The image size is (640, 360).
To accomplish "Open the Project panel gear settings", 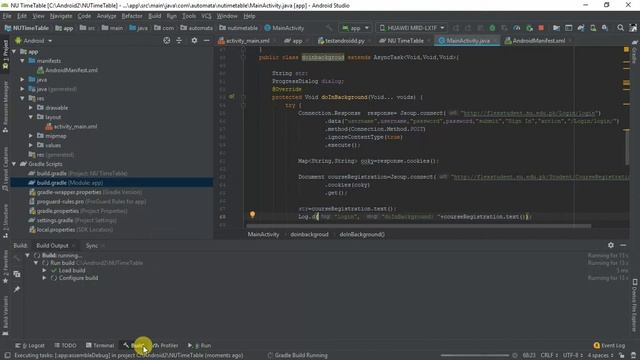I will pyautogui.click(x=194, y=40).
